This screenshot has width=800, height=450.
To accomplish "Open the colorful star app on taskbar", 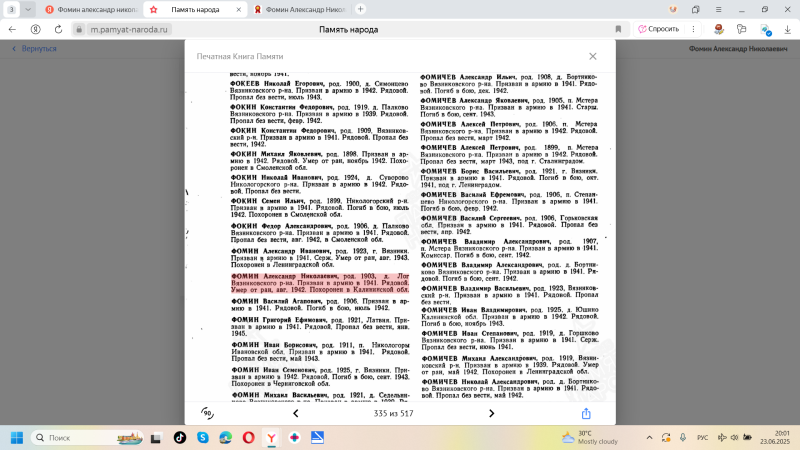I will [294, 438].
